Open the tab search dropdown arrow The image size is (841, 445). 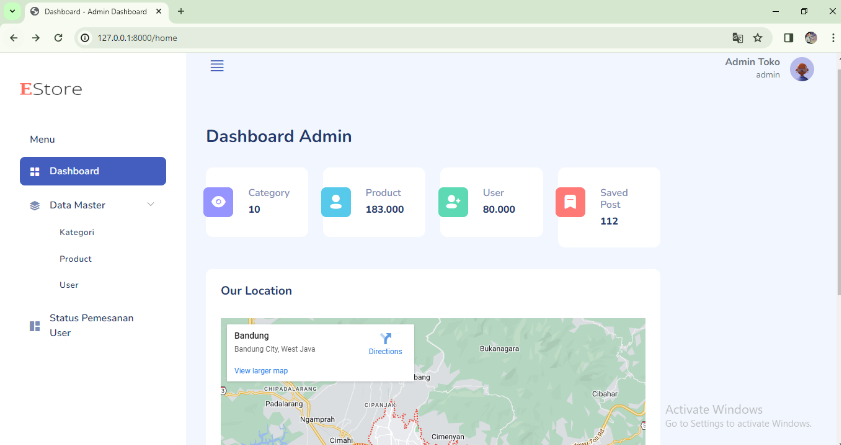(12, 11)
